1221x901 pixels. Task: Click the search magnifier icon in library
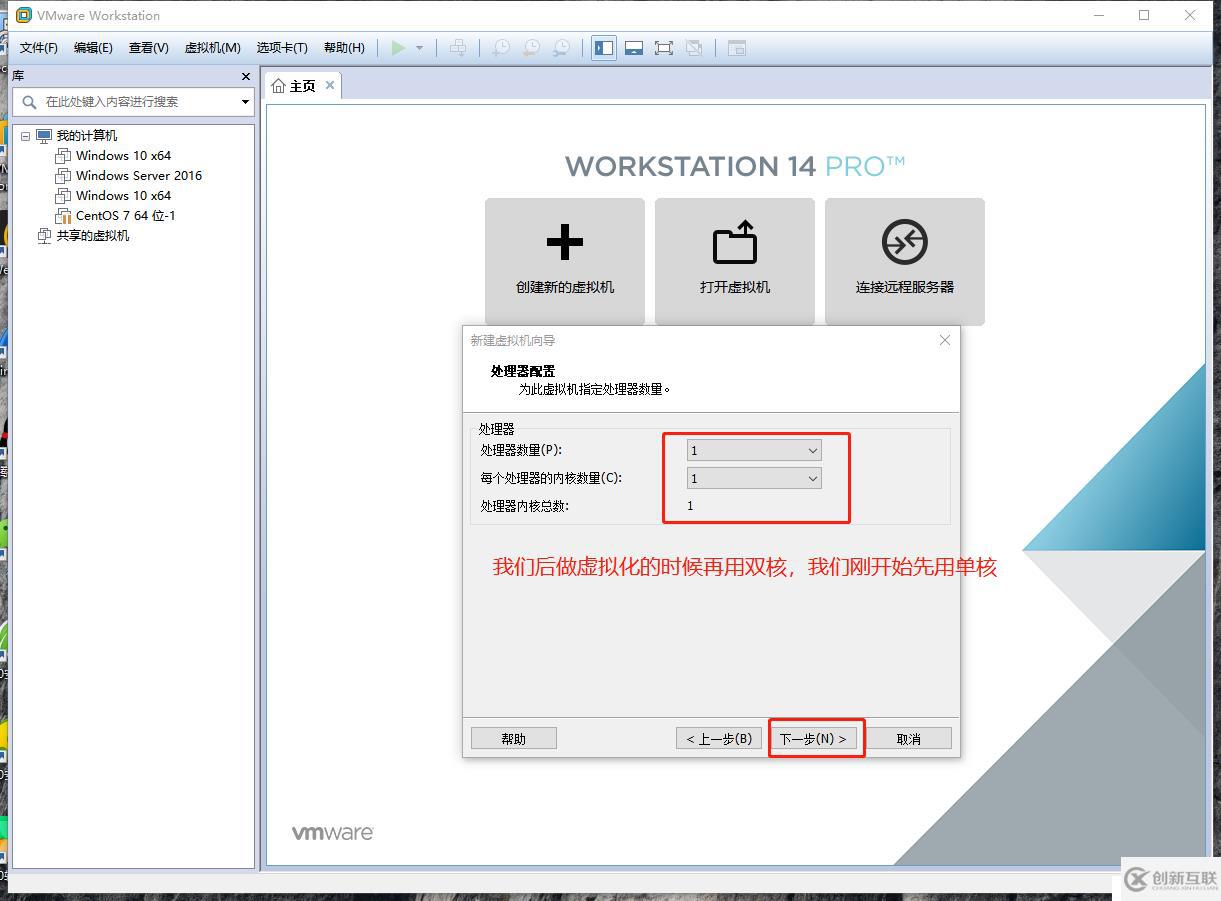tap(29, 102)
